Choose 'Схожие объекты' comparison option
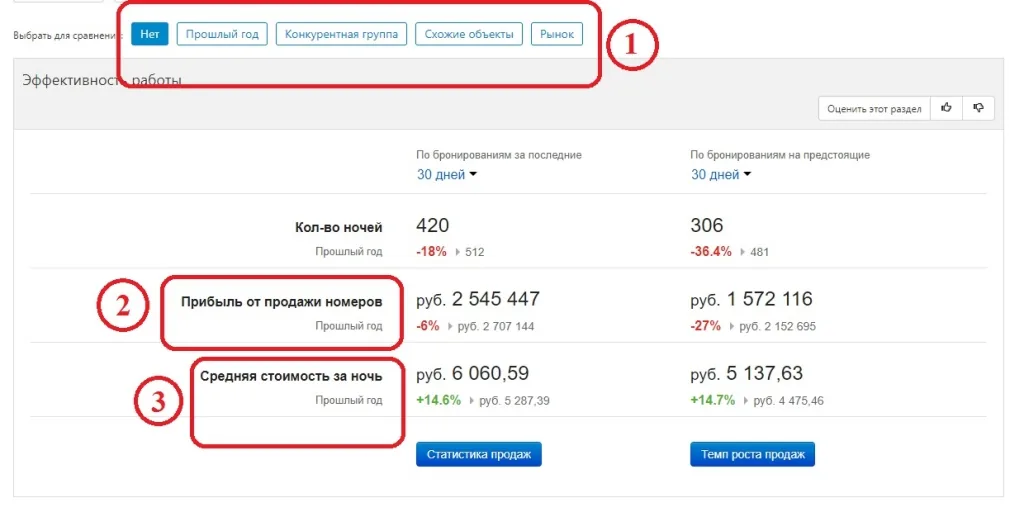Viewport: 1024px width, 512px height. (x=469, y=34)
